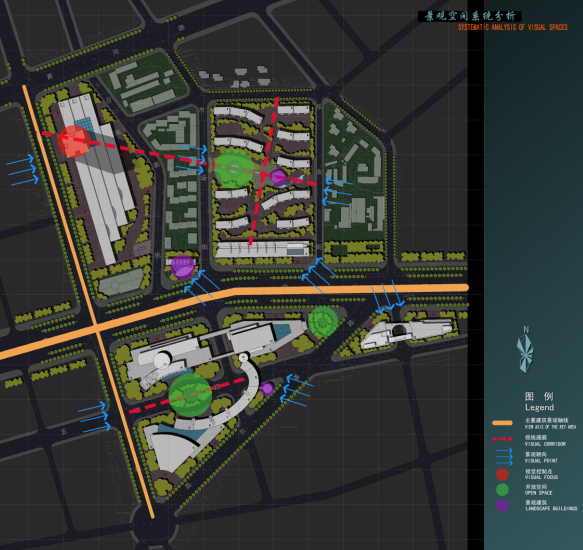Pick the purple landscape buildings legend circle
This screenshot has width=583, height=550.
click(x=502, y=505)
